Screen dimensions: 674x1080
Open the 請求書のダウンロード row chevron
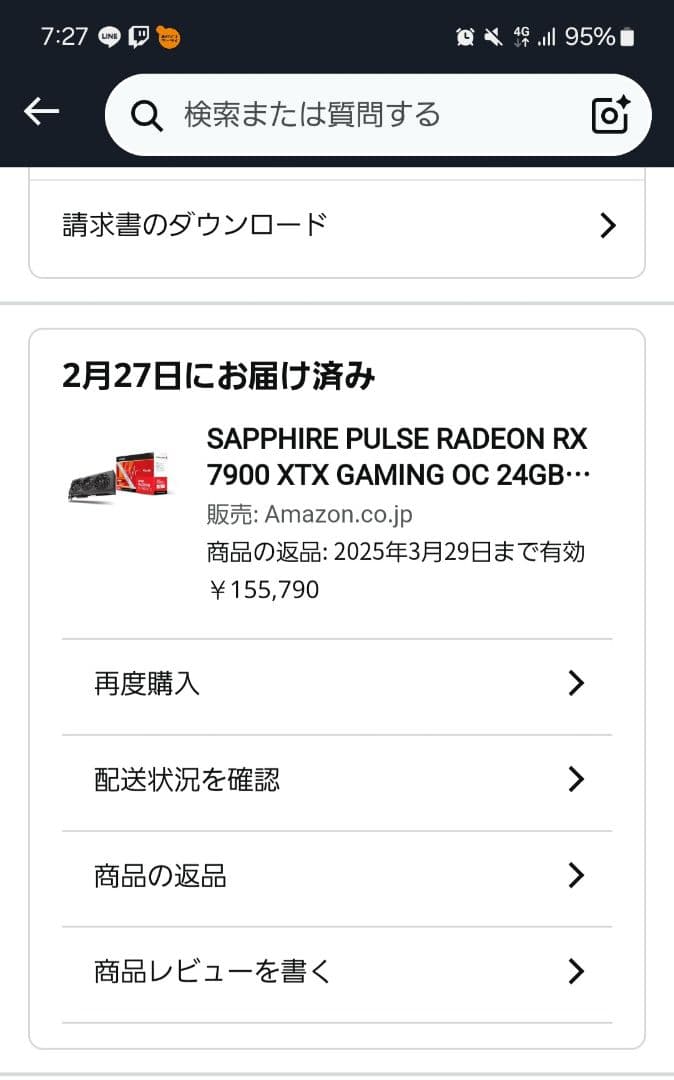(x=607, y=225)
